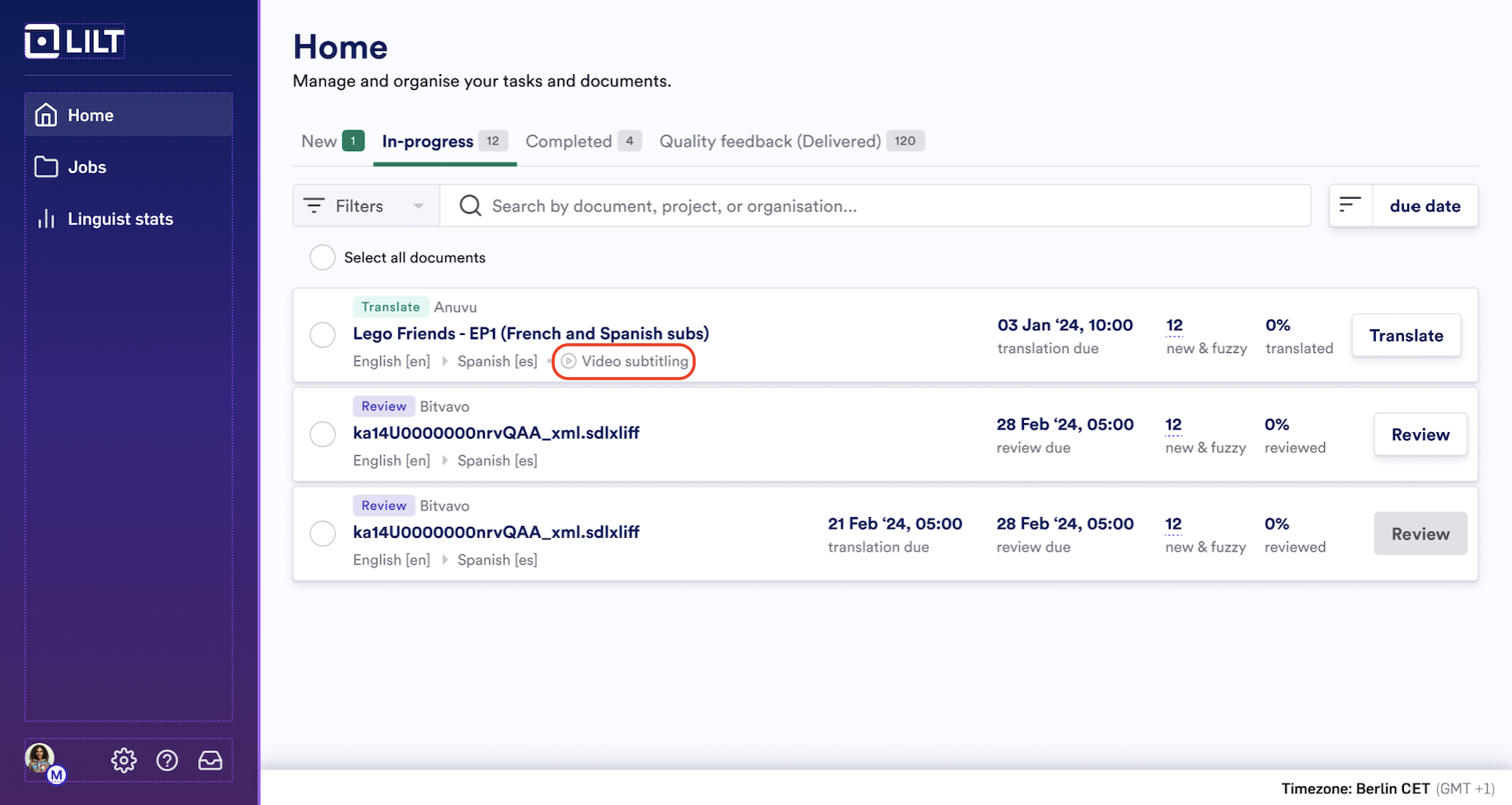Click the Video subtitling play icon
The image size is (1512, 805).
[569, 361]
